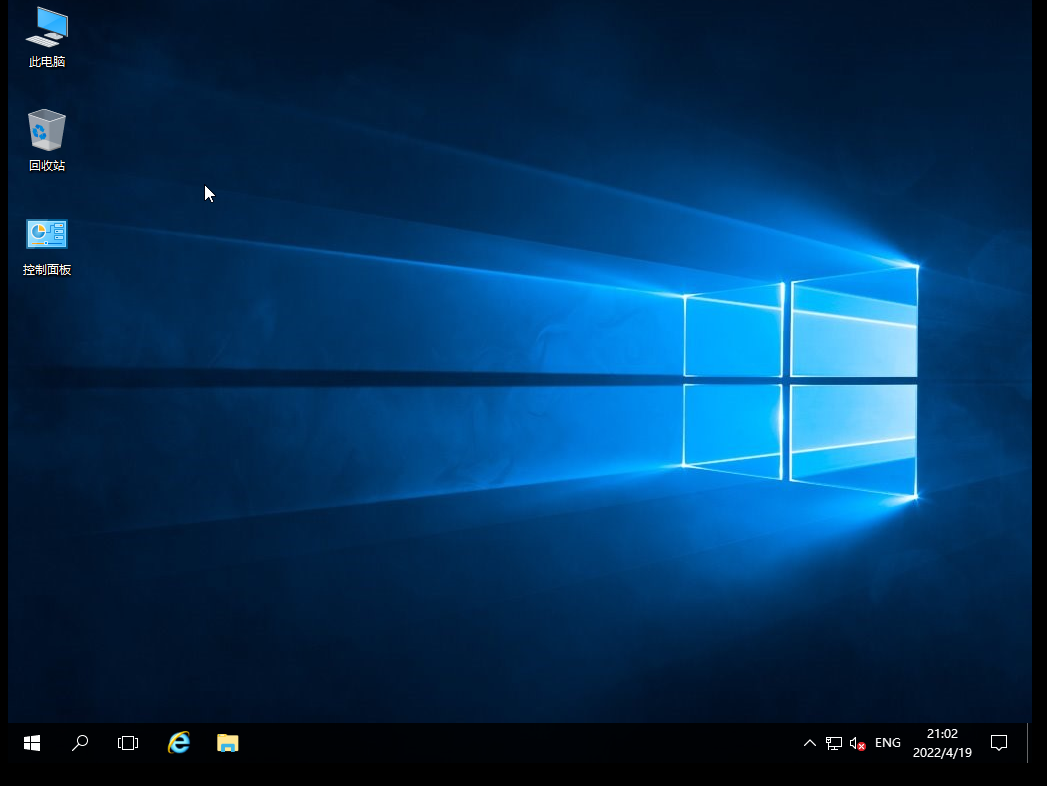Select the 回收站 recycle bin icon
The width and height of the screenshot is (1047, 786).
47,140
